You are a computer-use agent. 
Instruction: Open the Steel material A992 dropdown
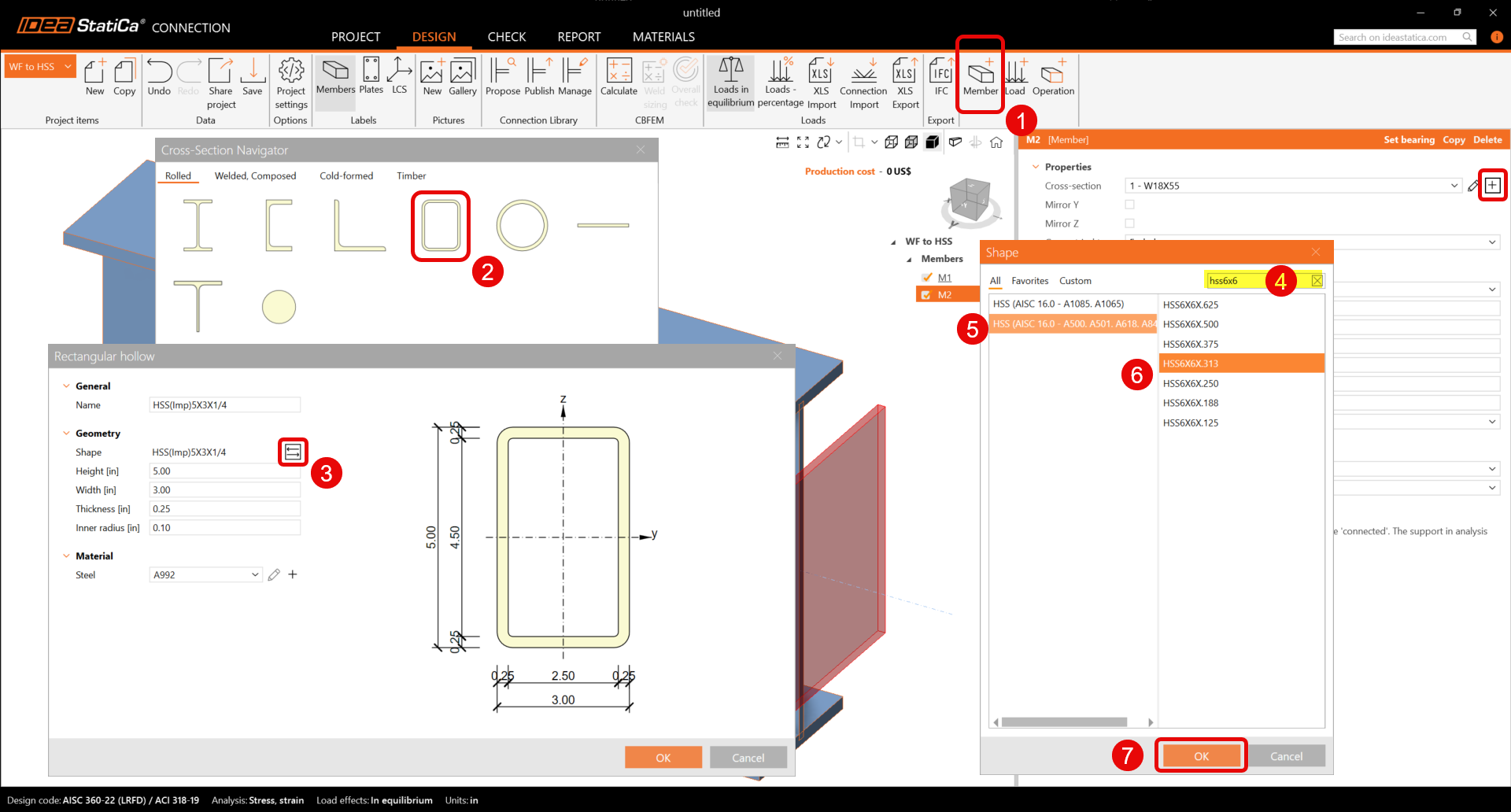[x=254, y=575]
